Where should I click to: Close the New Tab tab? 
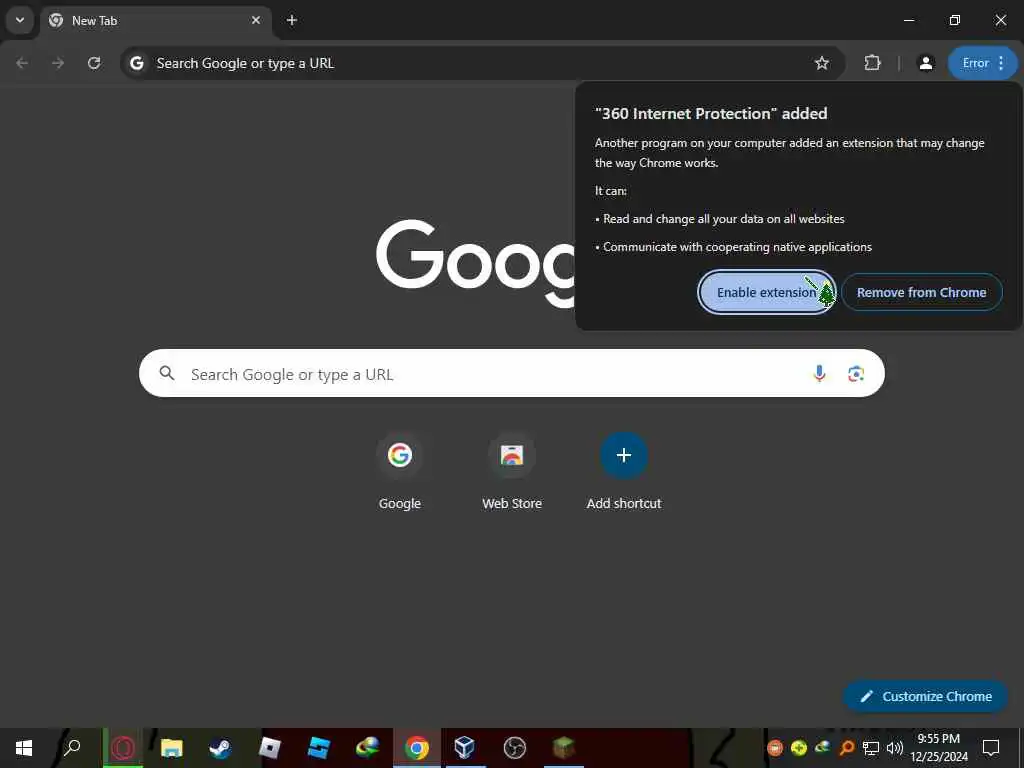256,20
